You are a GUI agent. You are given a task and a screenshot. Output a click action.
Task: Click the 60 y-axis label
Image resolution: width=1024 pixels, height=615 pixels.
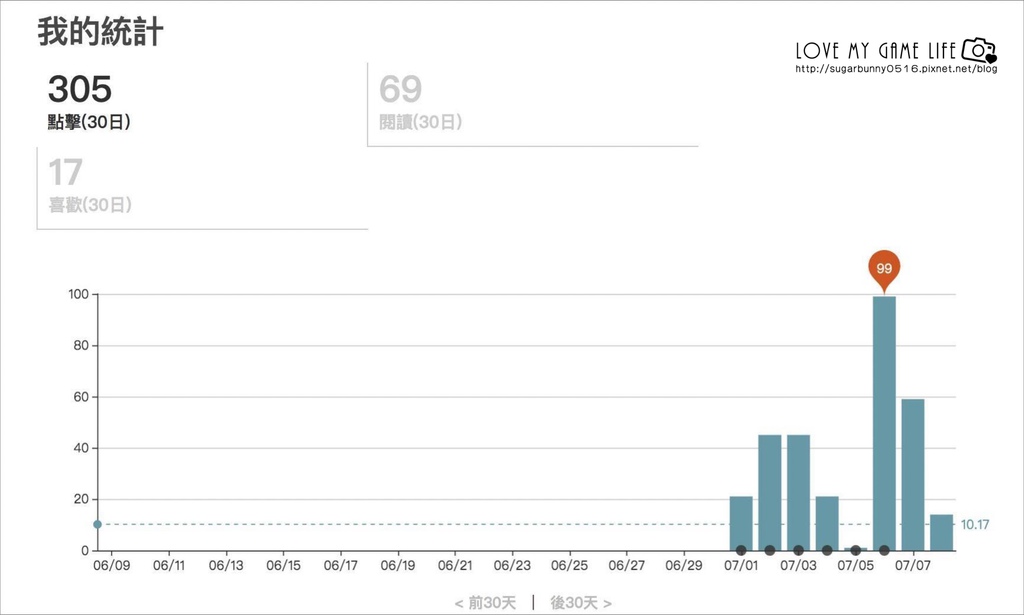[81, 397]
